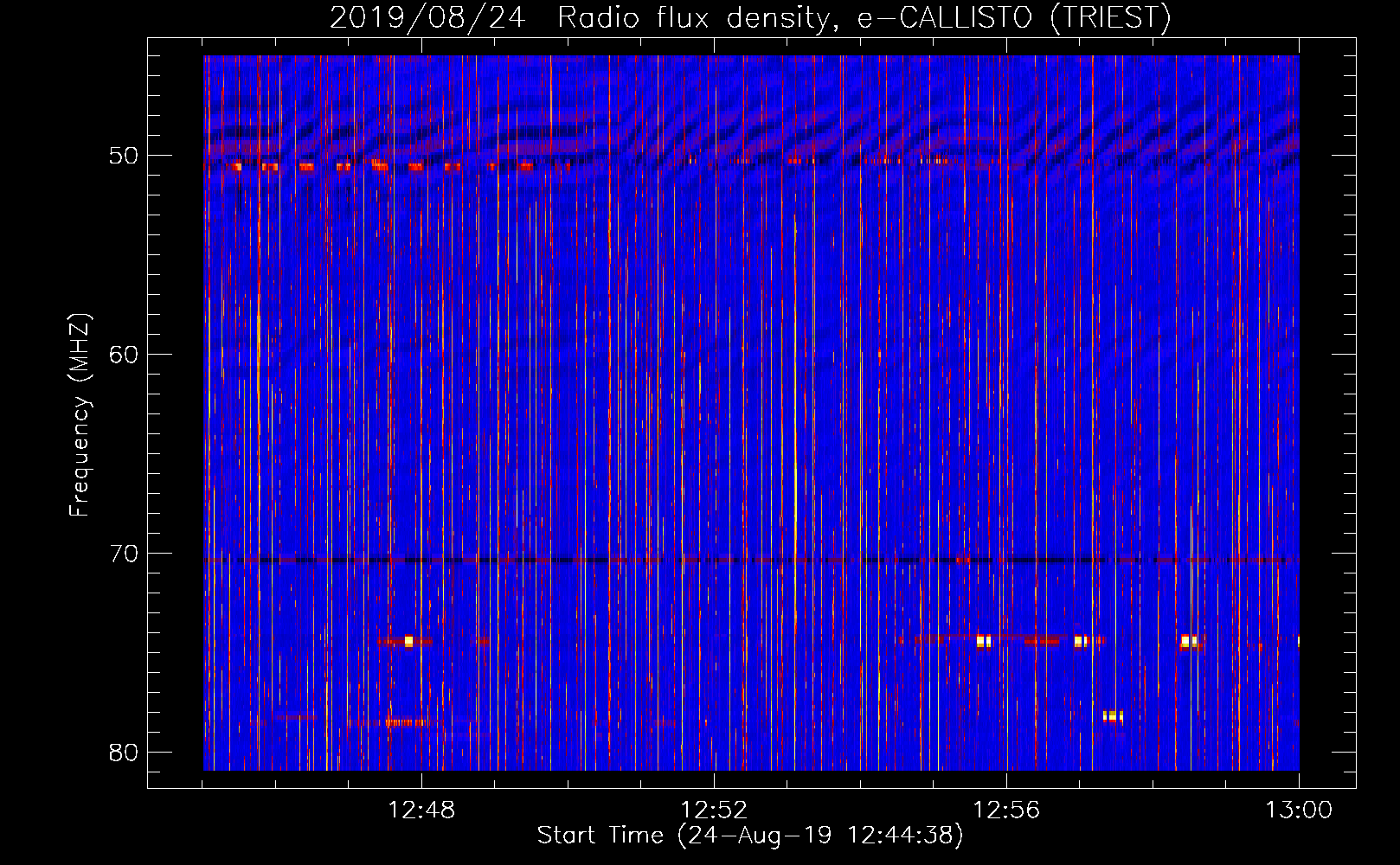Click the 50 MHz frequency tick label
1400x865 pixels.
124,156
